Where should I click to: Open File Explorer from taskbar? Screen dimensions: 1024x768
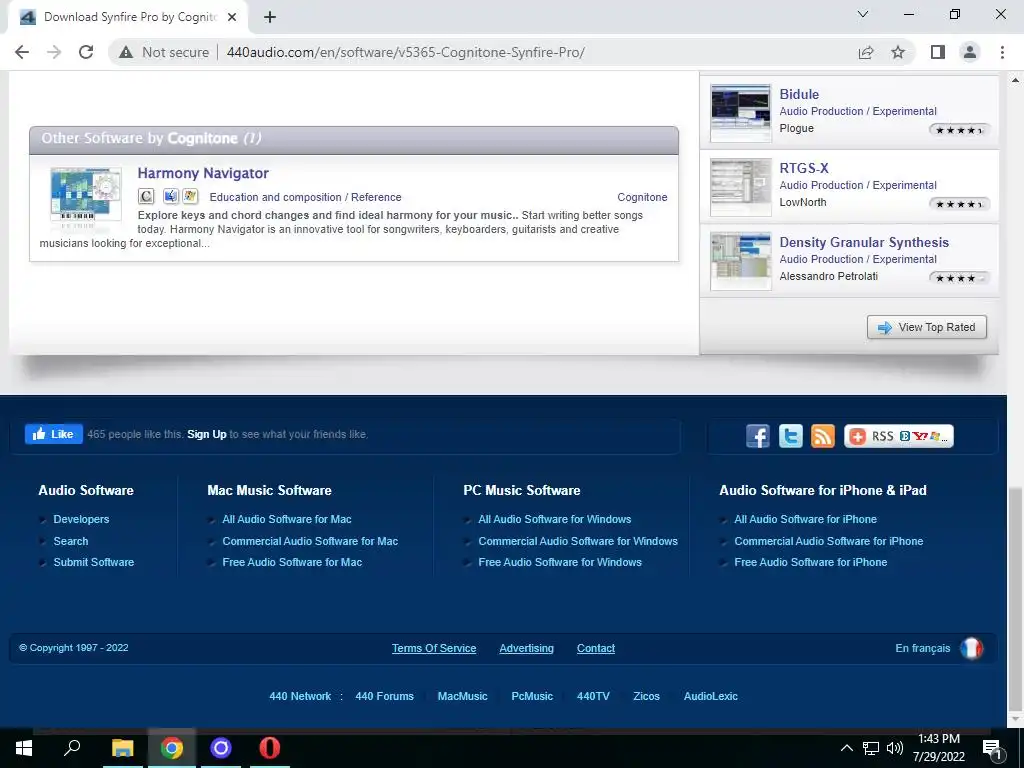click(x=122, y=748)
